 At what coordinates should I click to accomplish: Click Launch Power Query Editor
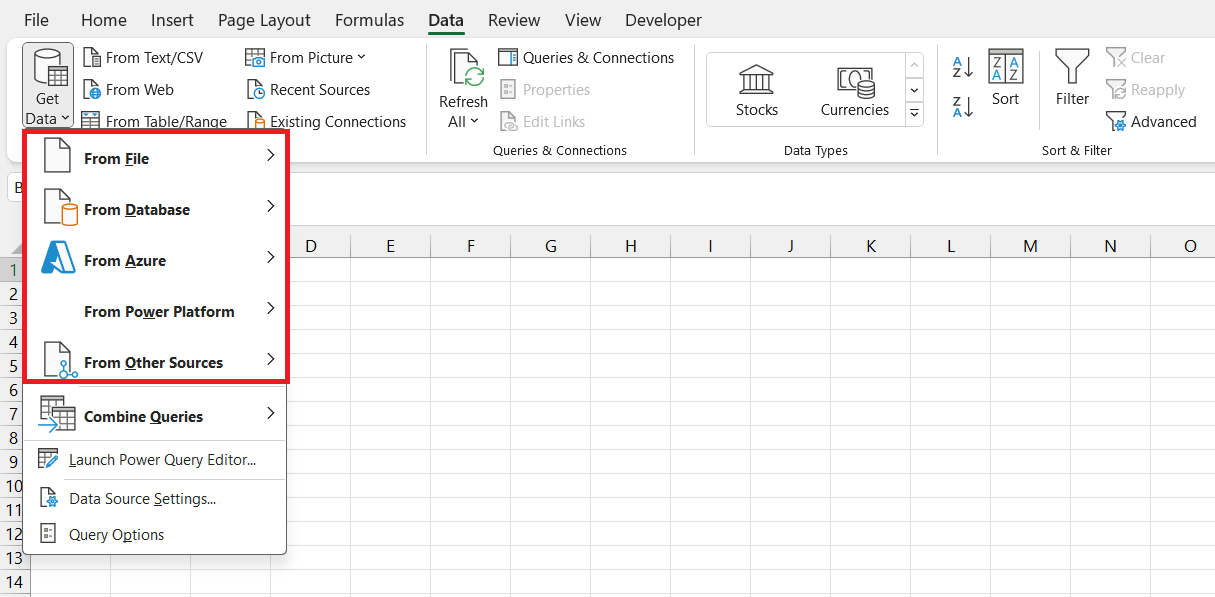(155, 460)
